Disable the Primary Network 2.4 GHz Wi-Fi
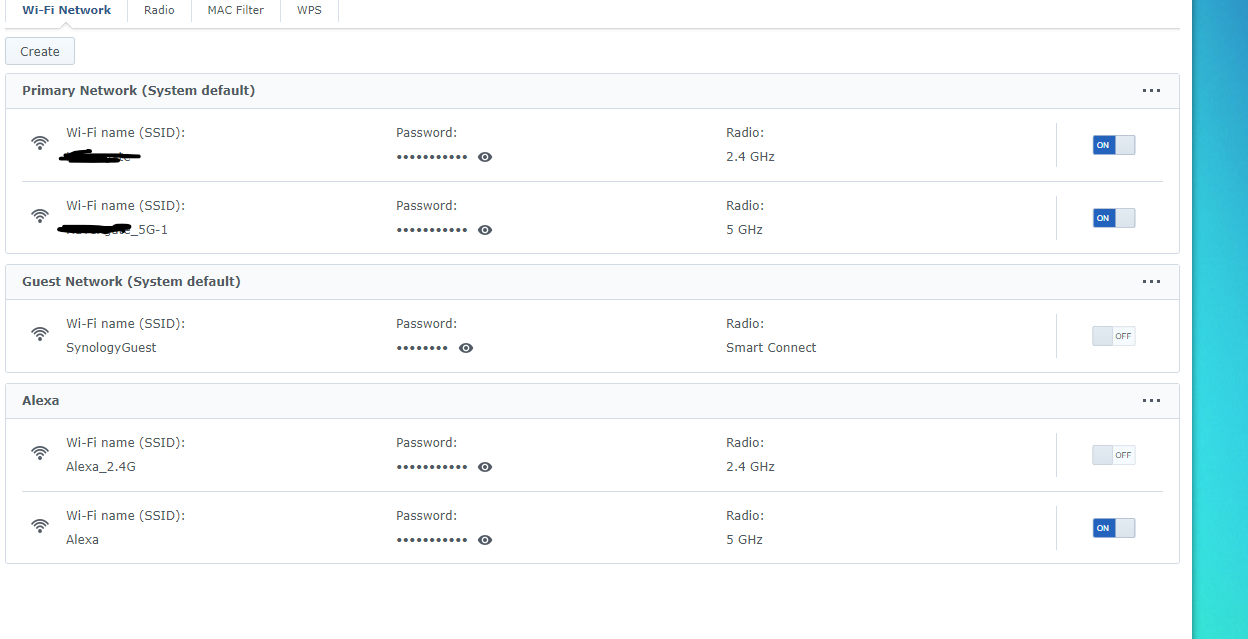This screenshot has height=639, width=1248. click(1113, 144)
